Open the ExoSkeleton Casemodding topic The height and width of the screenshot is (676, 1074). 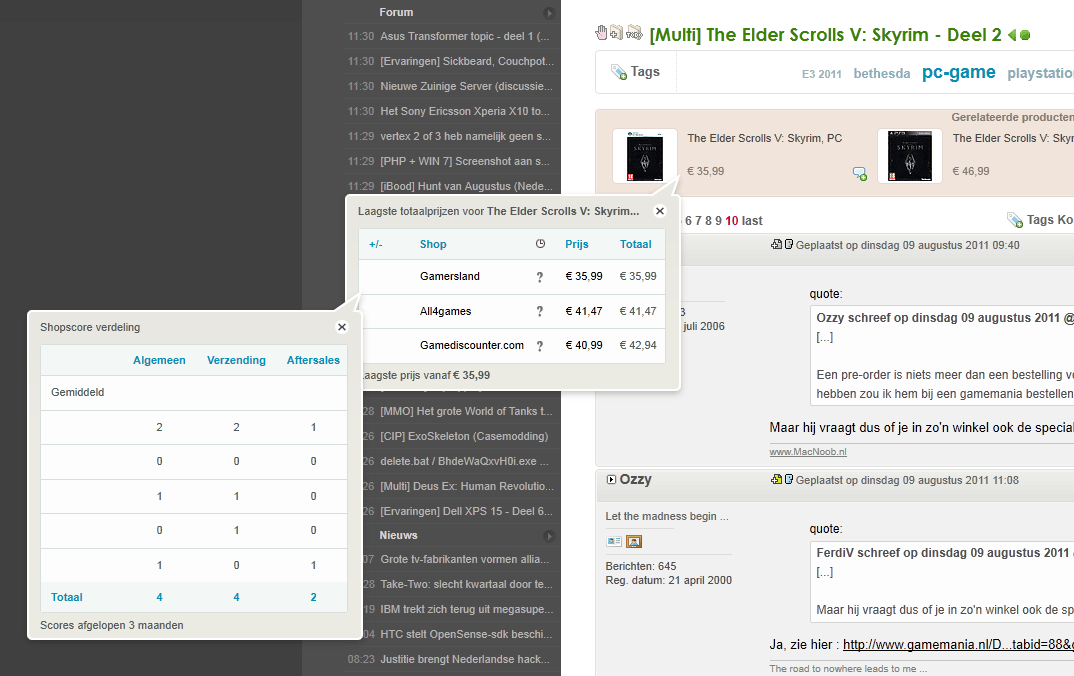(x=464, y=436)
